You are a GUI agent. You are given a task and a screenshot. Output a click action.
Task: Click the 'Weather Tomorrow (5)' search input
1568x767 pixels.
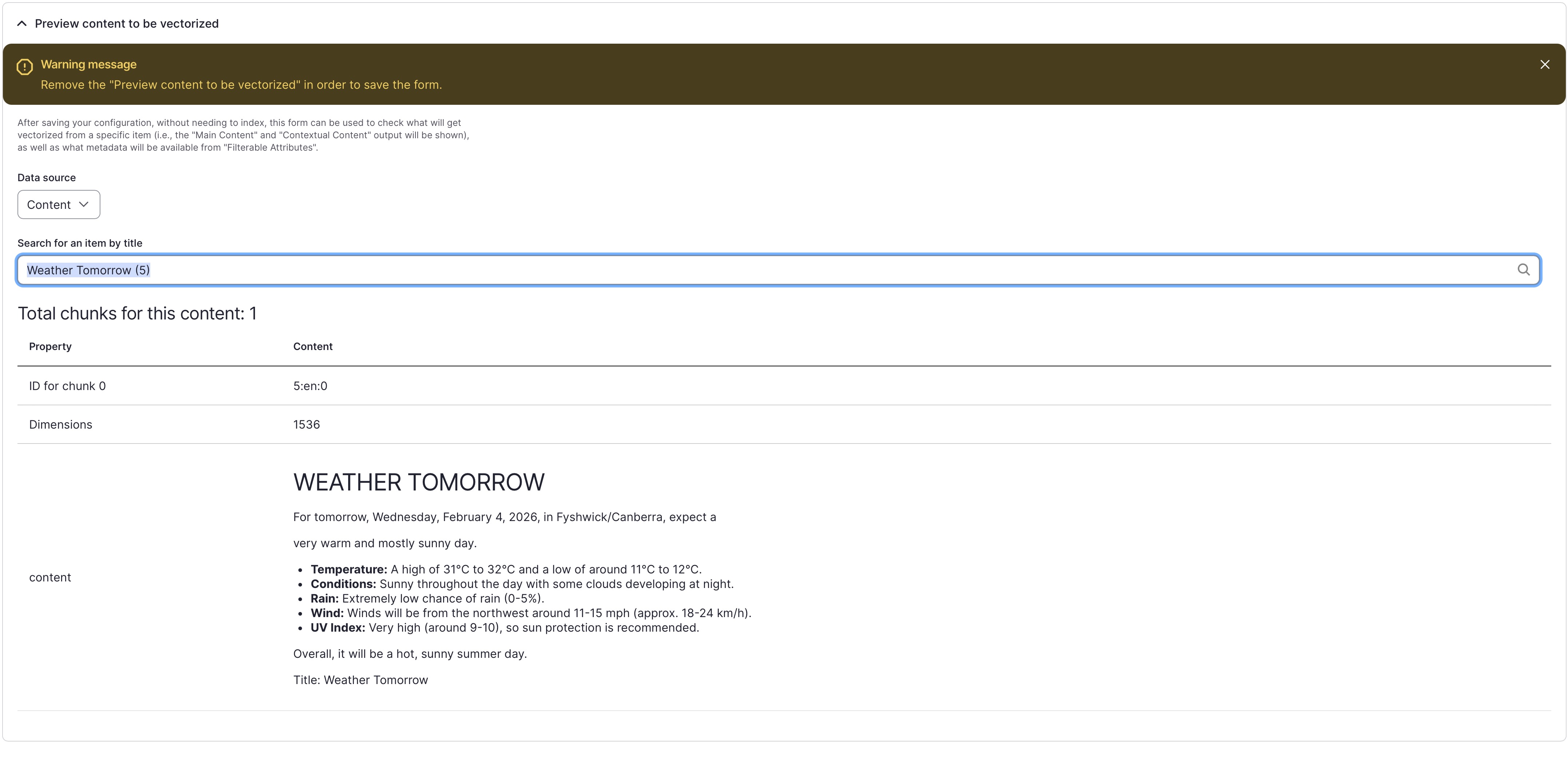731,270
